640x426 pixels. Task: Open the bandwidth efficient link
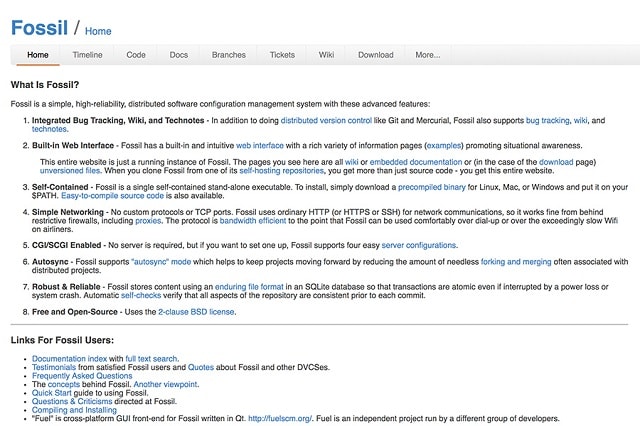pyautogui.click(x=253, y=221)
